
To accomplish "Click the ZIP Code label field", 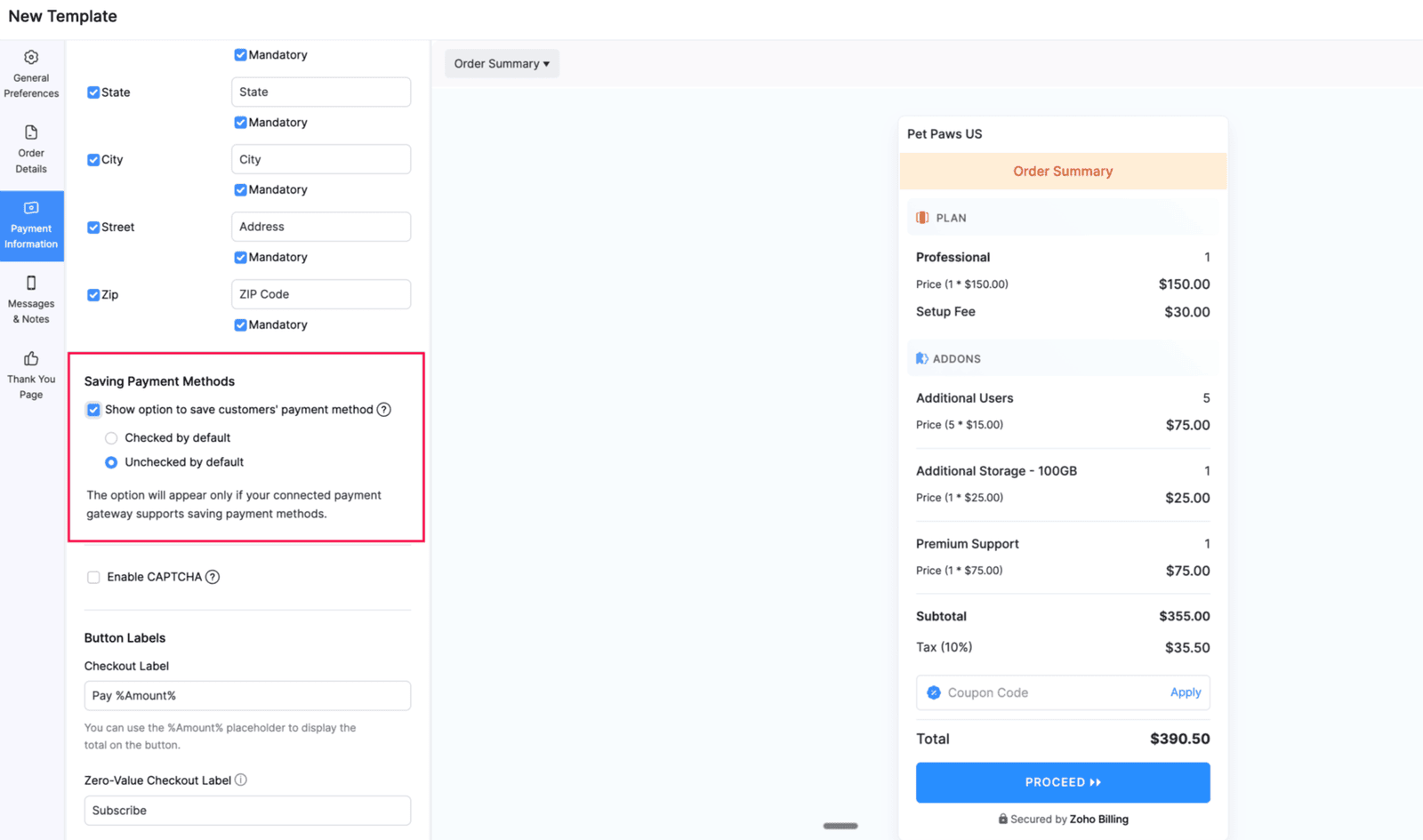I will coord(320,294).
